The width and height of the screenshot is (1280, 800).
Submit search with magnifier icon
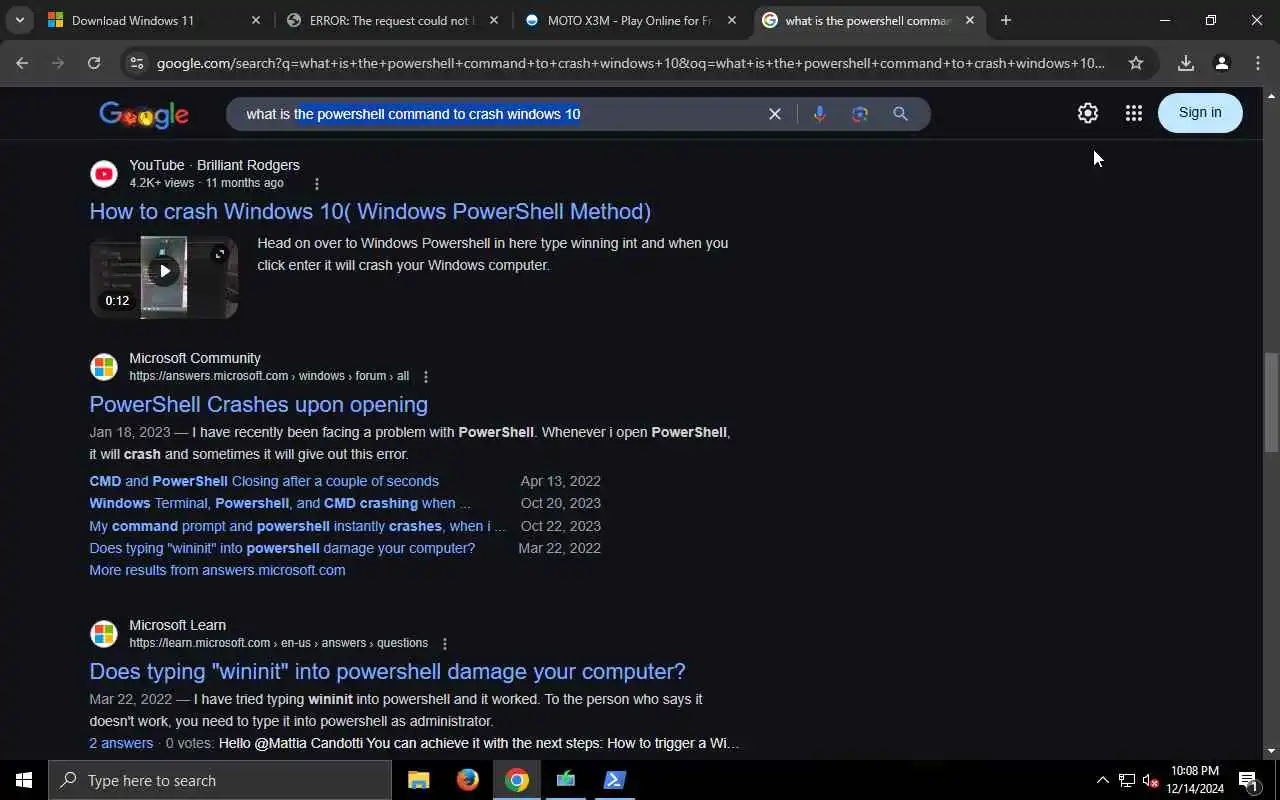(901, 114)
